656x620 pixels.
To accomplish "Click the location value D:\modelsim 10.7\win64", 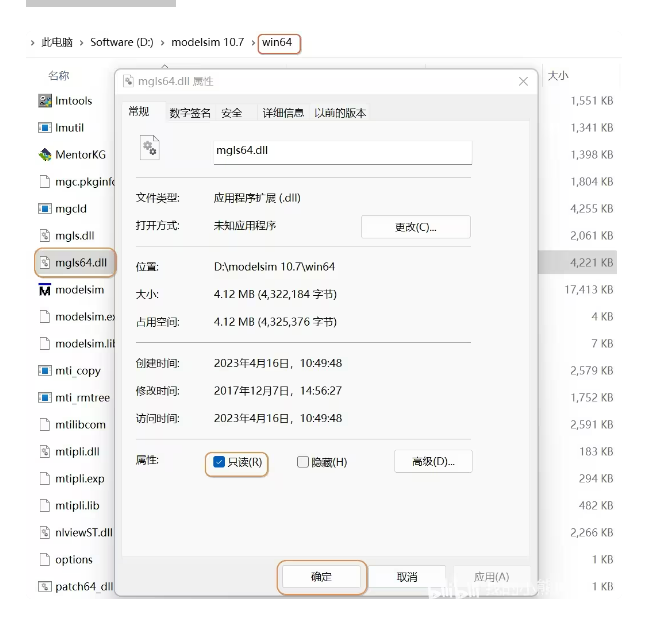I will point(274,267).
